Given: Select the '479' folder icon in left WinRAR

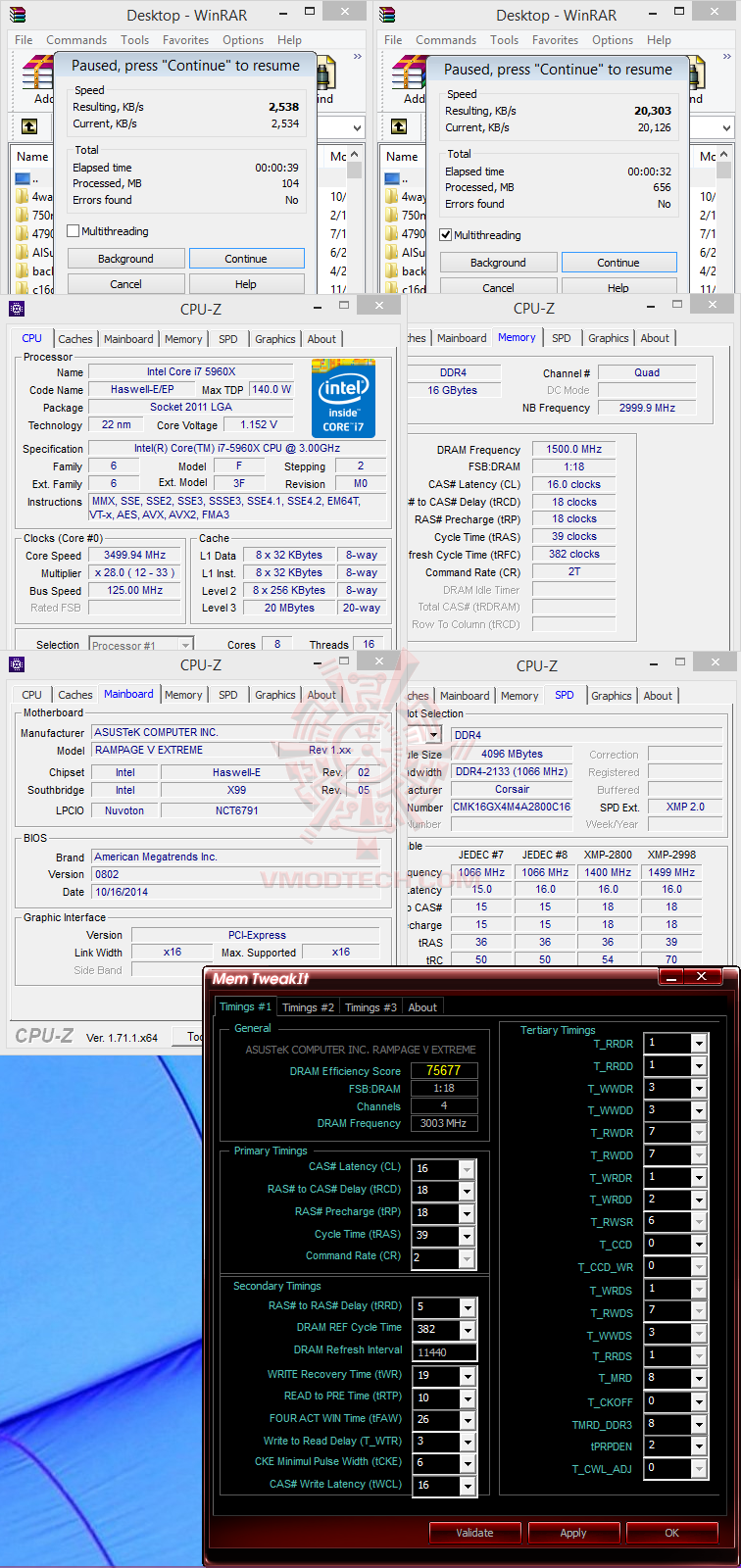Looking at the screenshot, I should [x=23, y=234].
